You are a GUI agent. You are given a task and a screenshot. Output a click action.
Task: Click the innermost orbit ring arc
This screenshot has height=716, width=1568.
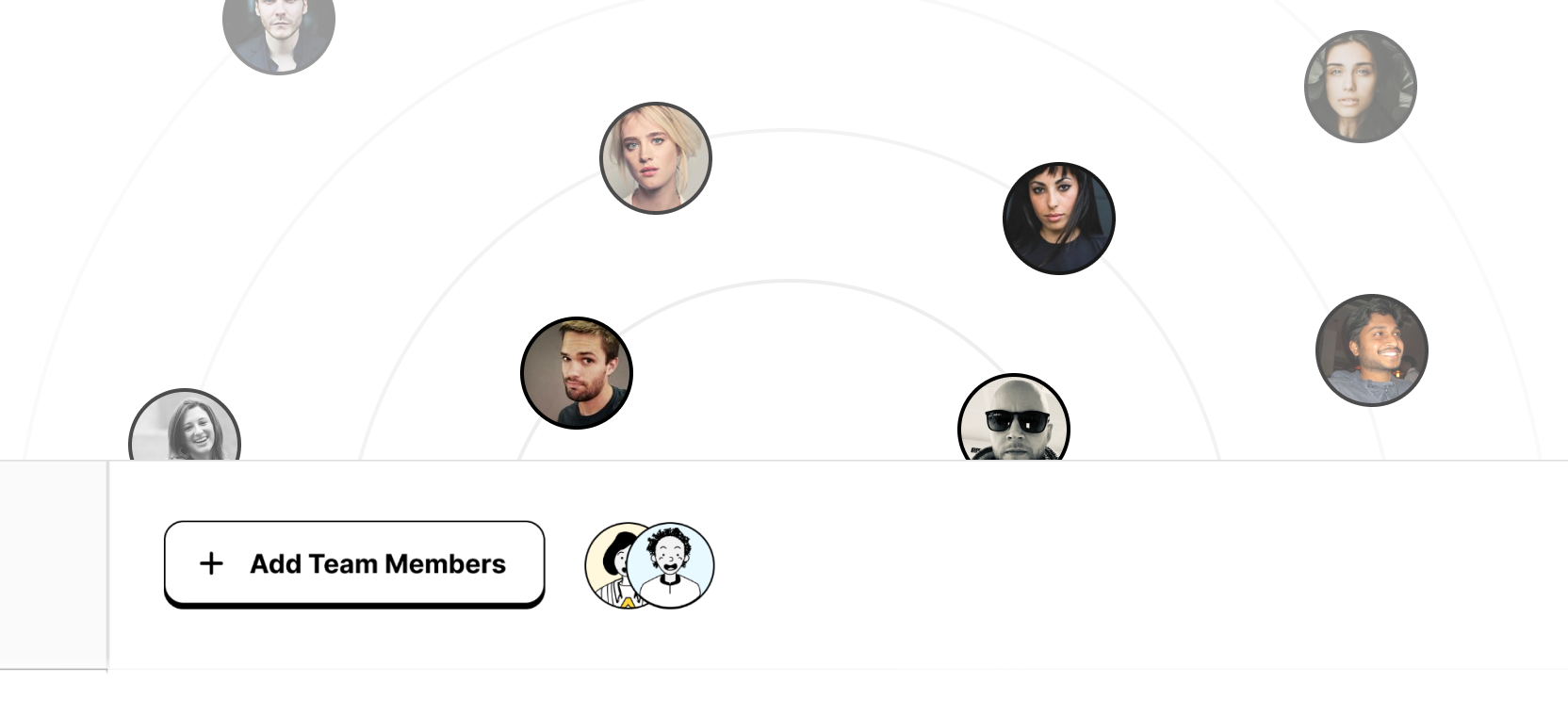792,281
